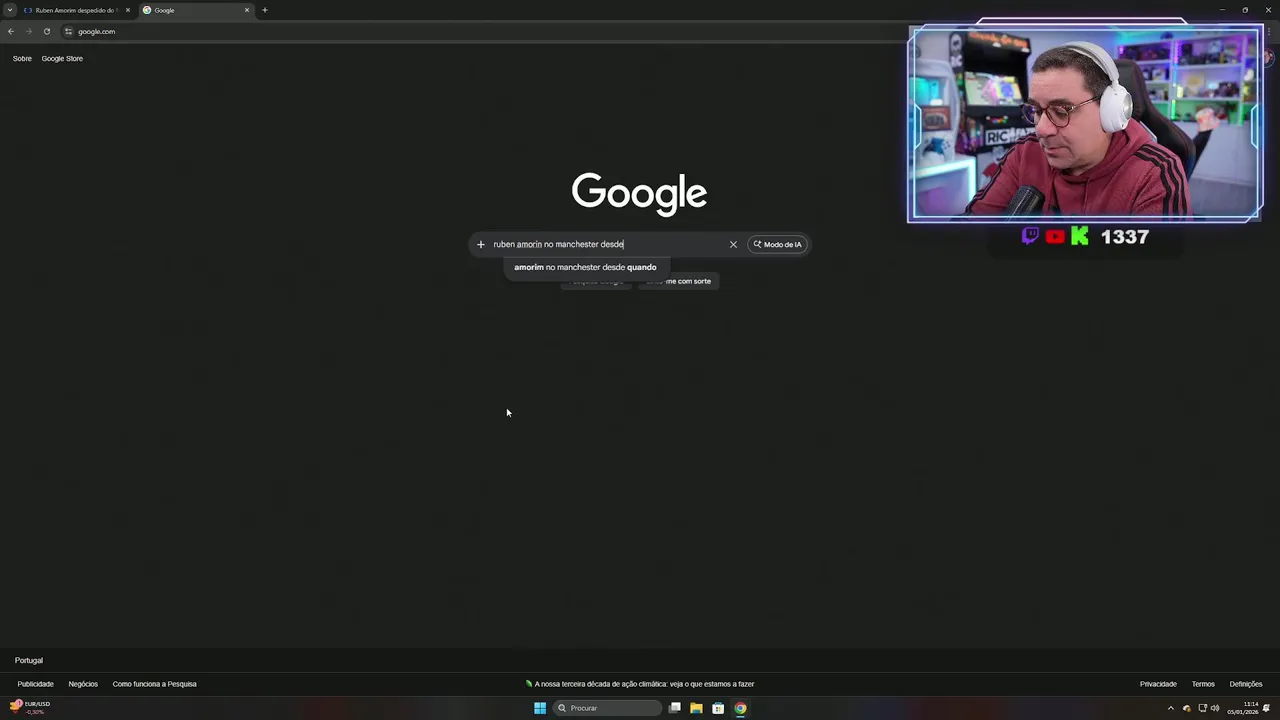
Task: Open the Publicidade footer link
Action: pyautogui.click(x=35, y=684)
